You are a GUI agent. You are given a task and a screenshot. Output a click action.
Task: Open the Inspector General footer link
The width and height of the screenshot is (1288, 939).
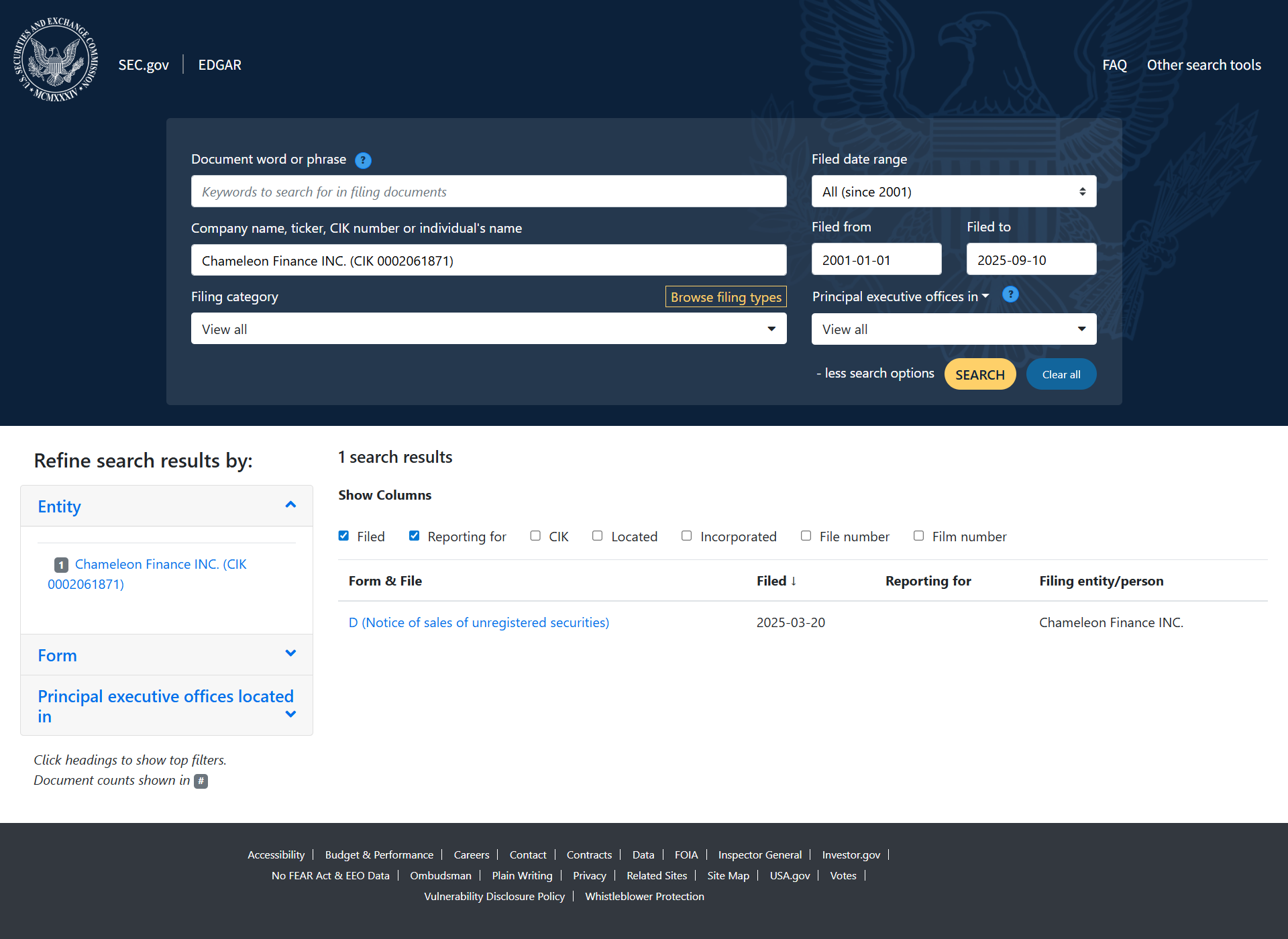pyautogui.click(x=760, y=854)
